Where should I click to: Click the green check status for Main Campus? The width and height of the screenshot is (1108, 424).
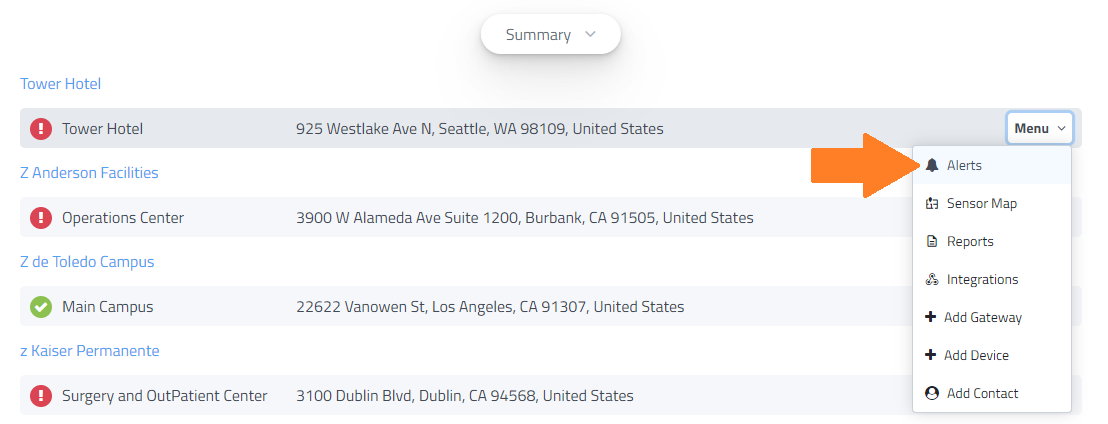coord(41,307)
